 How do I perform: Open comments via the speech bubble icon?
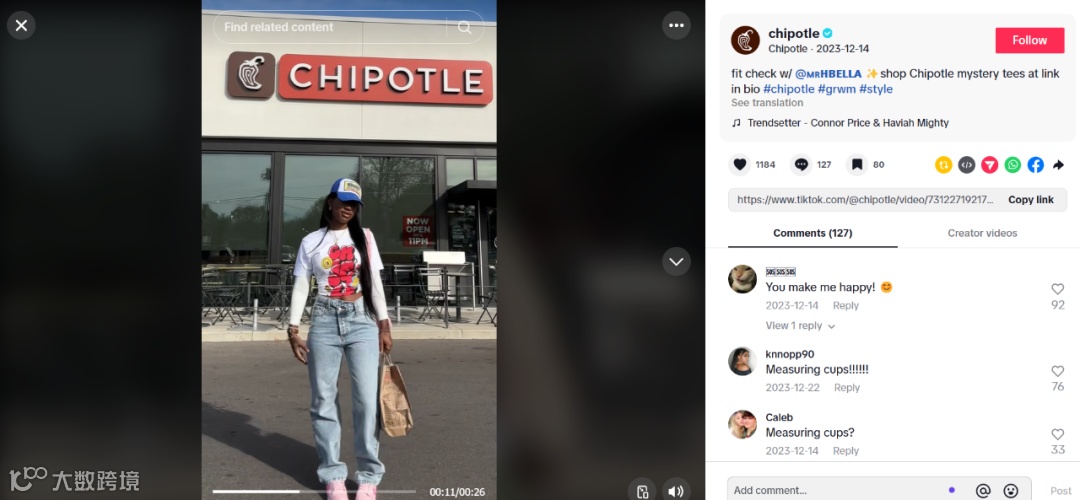(801, 165)
